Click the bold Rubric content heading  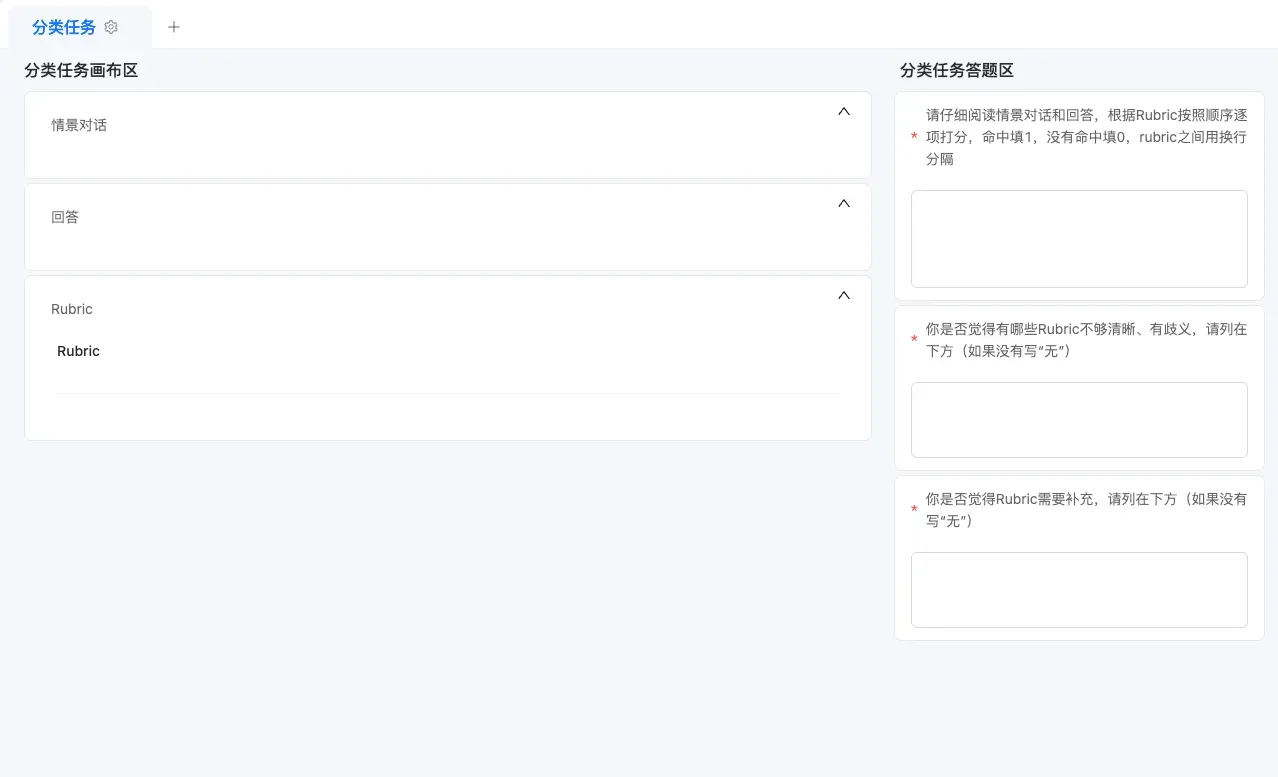tap(78, 351)
